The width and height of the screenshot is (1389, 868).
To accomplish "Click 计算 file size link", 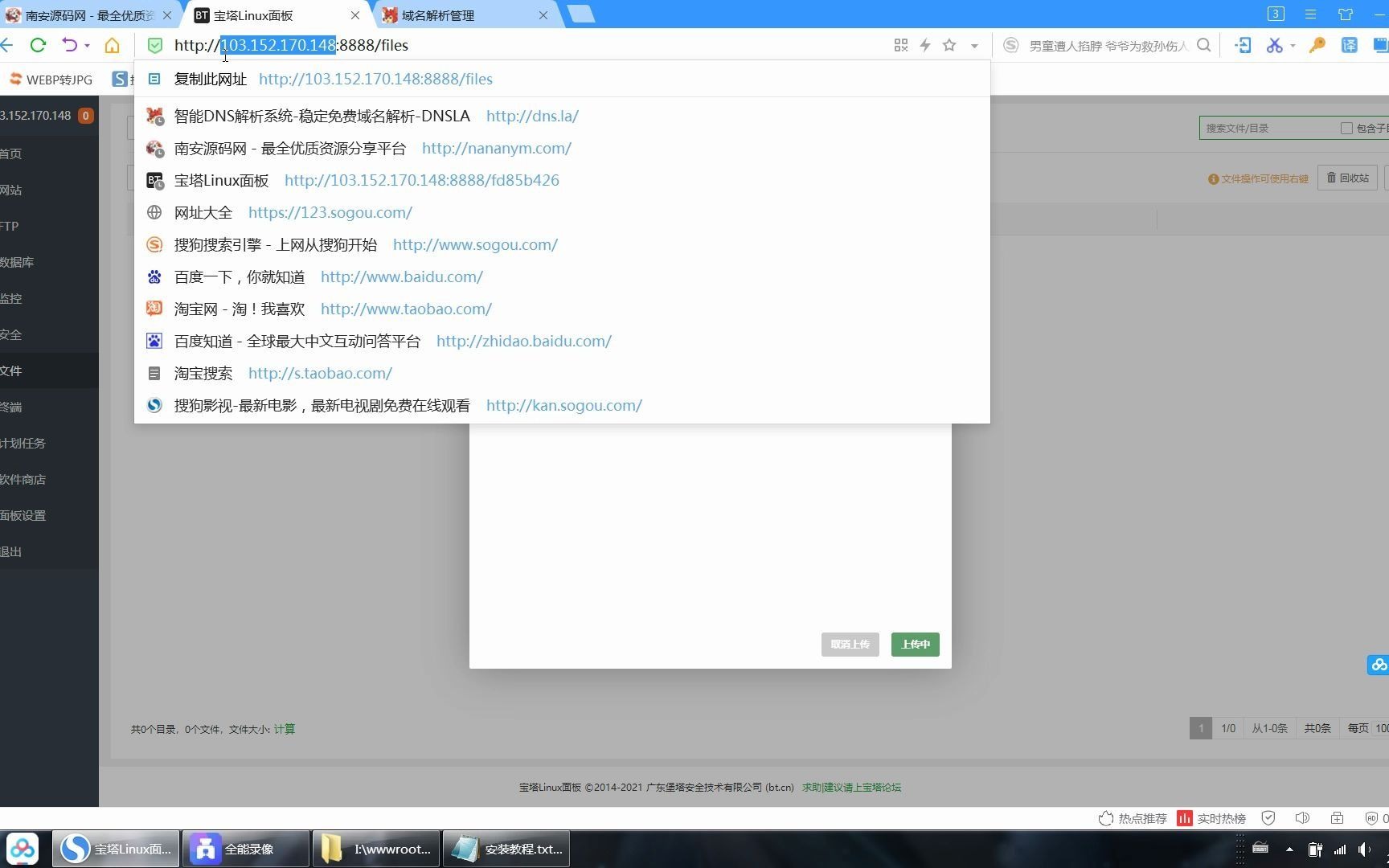I will click(285, 729).
